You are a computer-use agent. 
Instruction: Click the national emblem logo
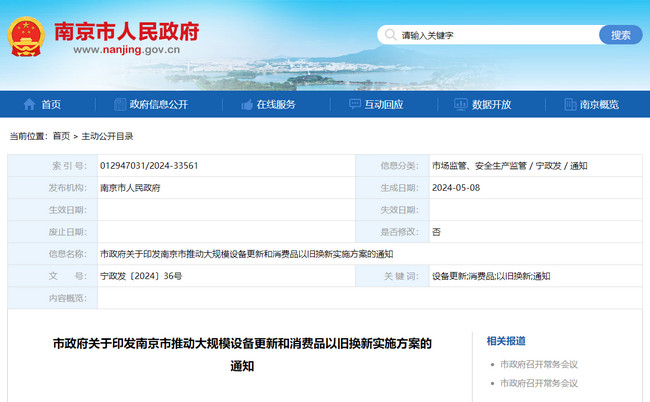(x=26, y=36)
